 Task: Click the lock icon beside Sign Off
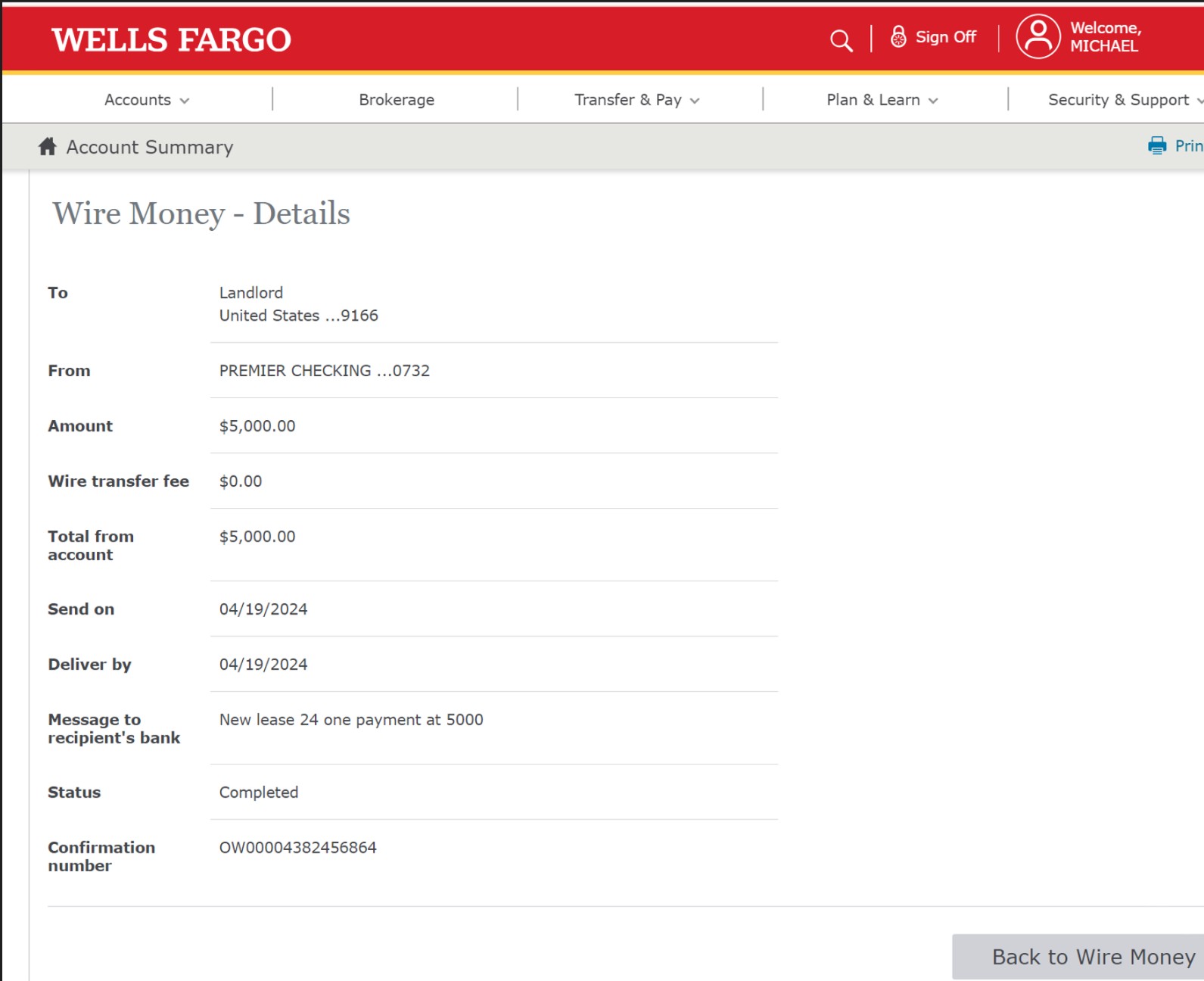pos(898,37)
